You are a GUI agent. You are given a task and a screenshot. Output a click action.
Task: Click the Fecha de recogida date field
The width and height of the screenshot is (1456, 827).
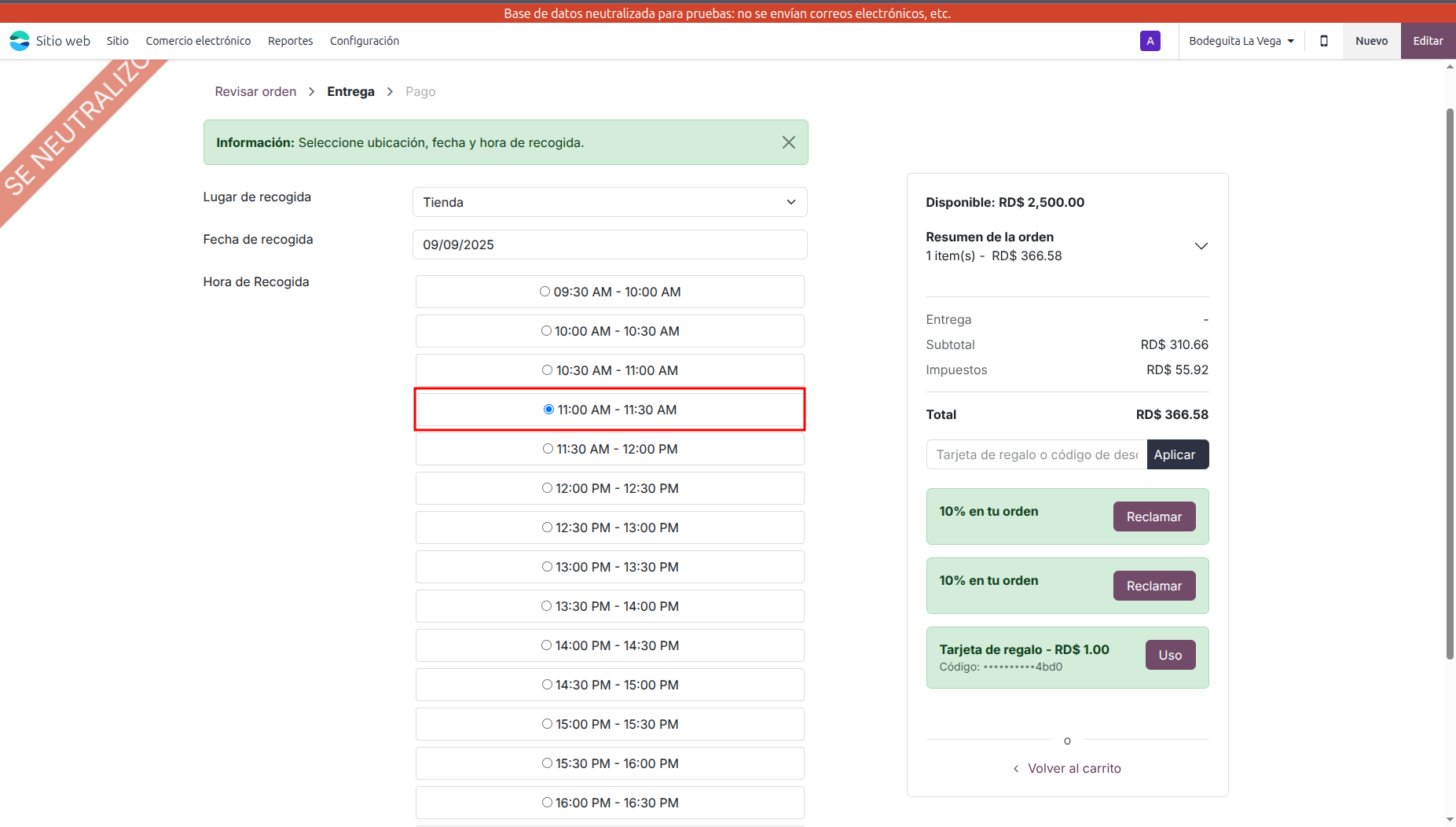(x=609, y=244)
